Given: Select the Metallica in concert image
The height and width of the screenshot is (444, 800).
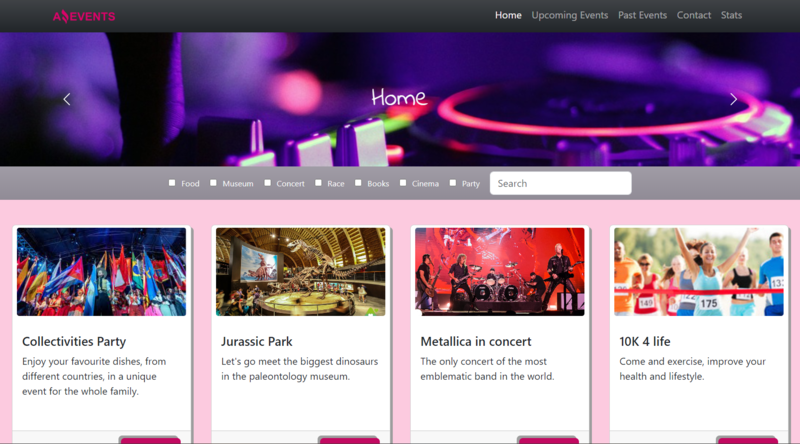Looking at the screenshot, I should (x=500, y=272).
